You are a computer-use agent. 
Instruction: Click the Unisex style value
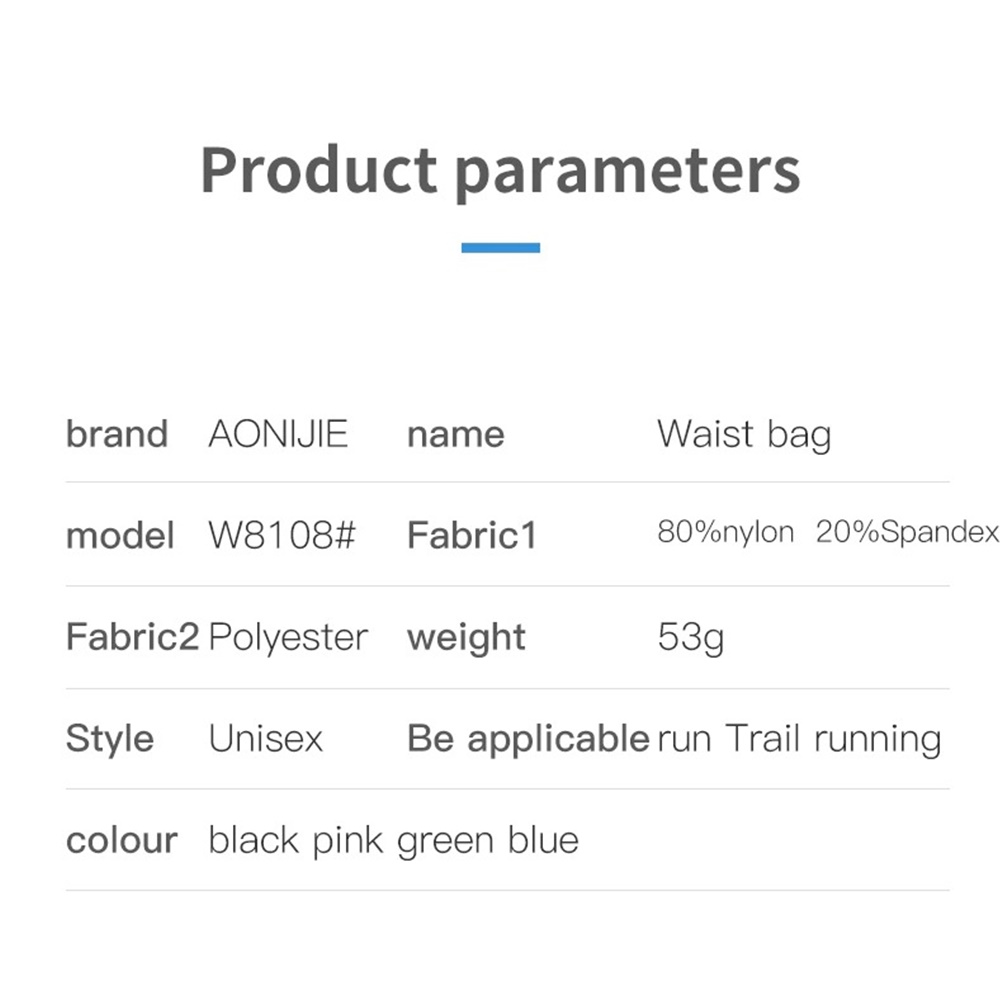(x=266, y=739)
